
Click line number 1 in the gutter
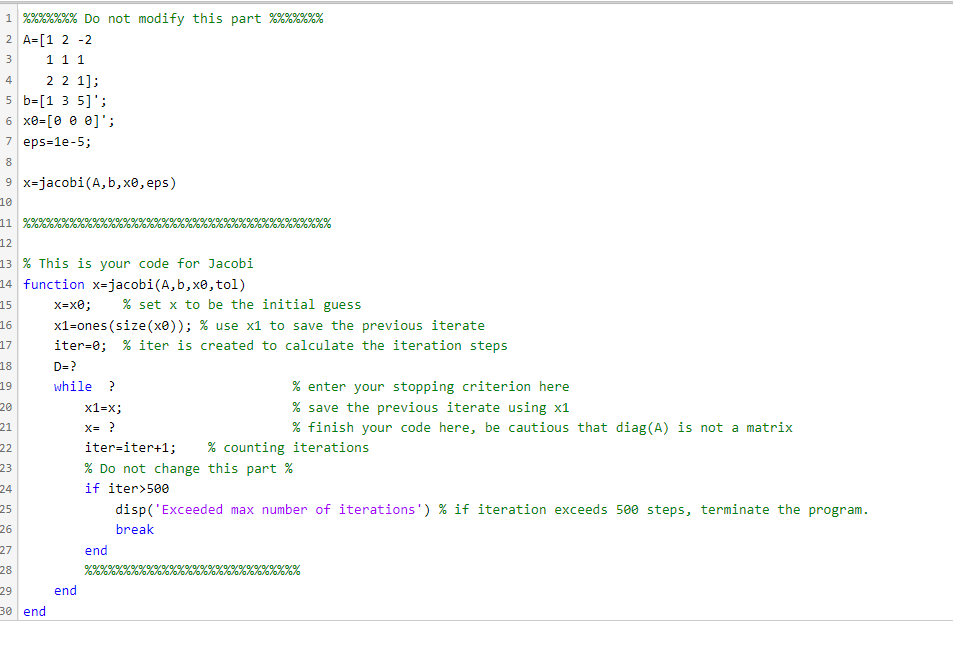pos(7,18)
